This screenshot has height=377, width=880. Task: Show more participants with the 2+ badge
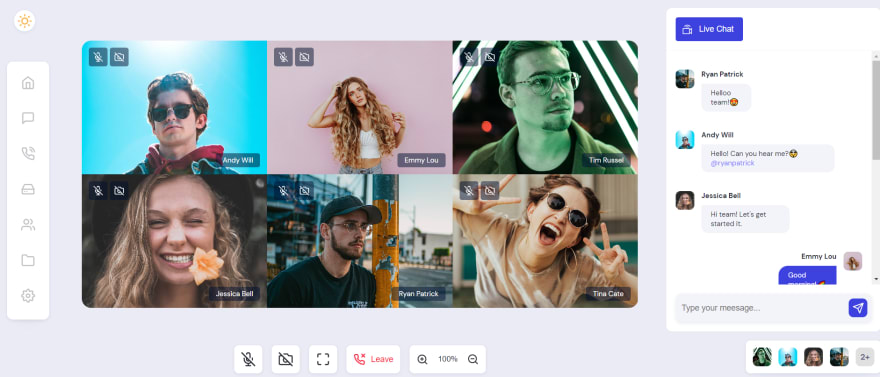tap(865, 357)
